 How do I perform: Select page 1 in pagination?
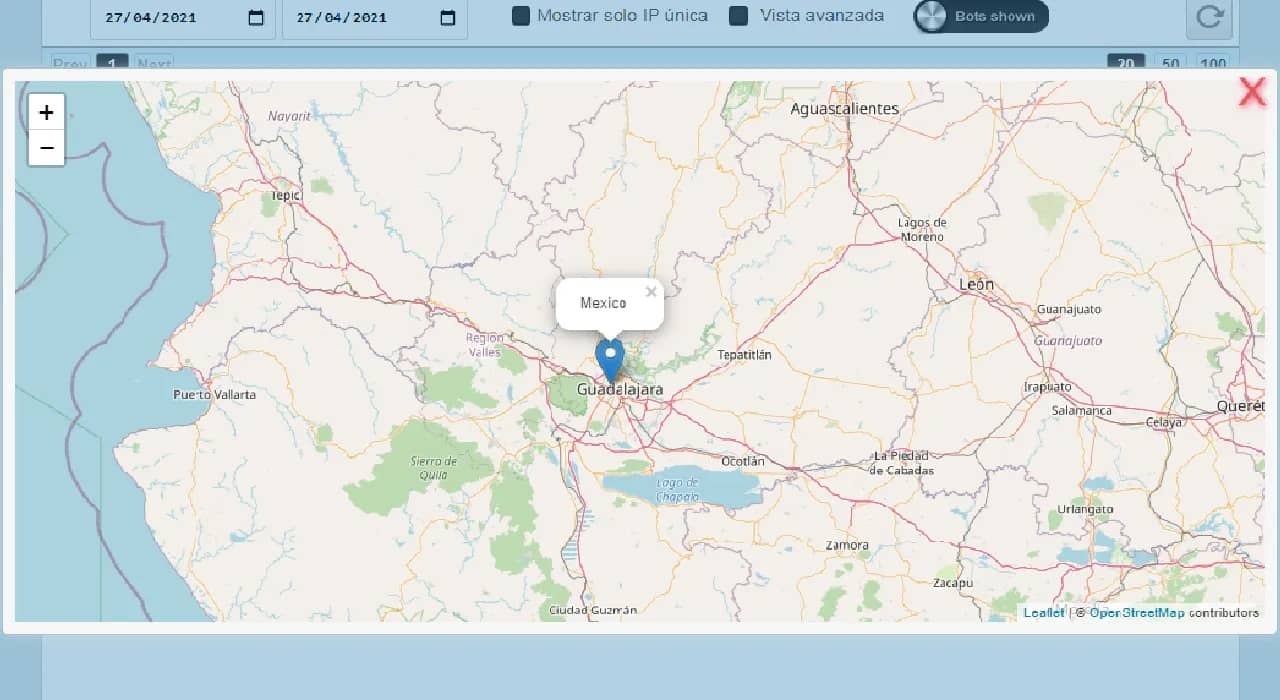point(112,63)
